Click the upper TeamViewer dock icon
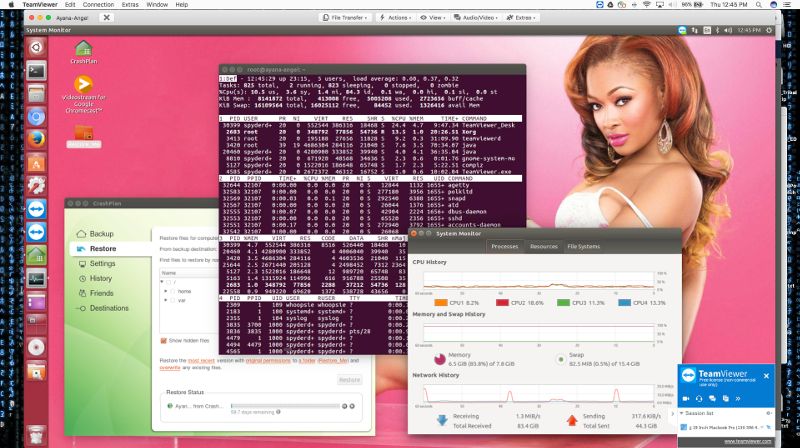 click(36, 209)
